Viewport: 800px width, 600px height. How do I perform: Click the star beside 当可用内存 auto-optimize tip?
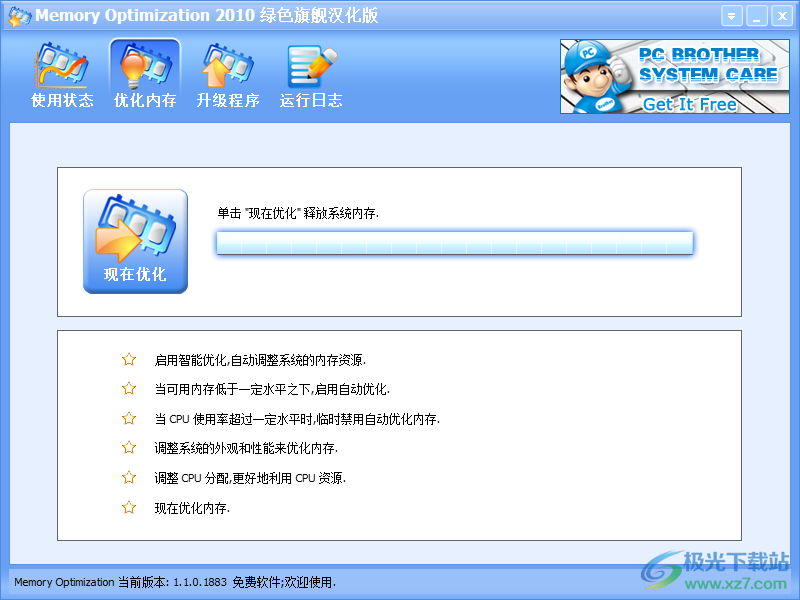tap(128, 389)
